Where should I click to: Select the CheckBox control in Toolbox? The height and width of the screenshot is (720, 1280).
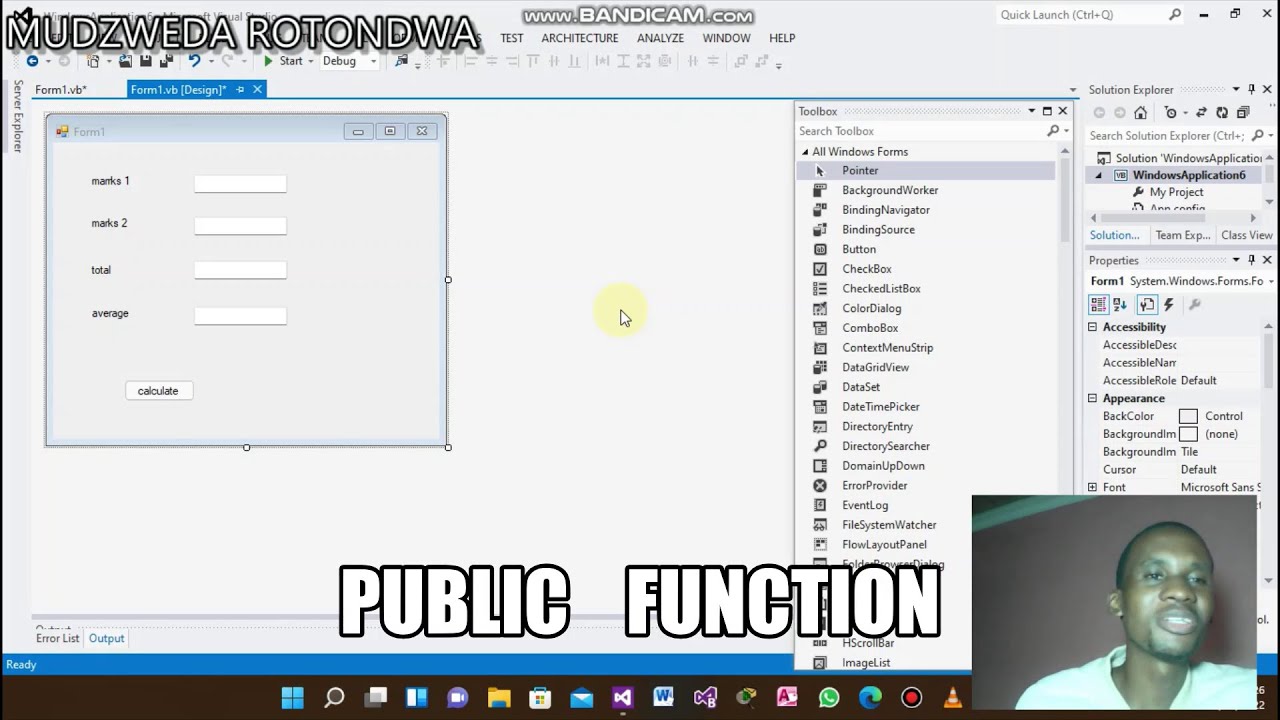coord(925,269)
